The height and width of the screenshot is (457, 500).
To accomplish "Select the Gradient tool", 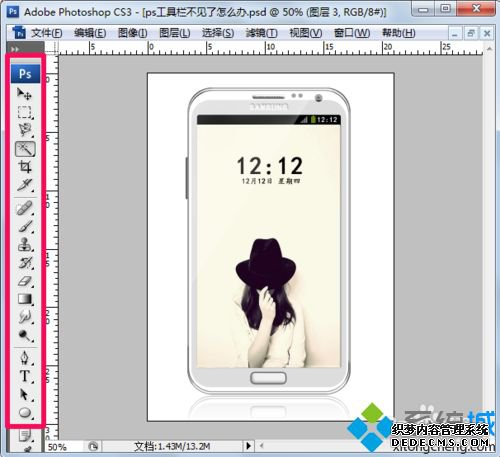I will tap(24, 299).
